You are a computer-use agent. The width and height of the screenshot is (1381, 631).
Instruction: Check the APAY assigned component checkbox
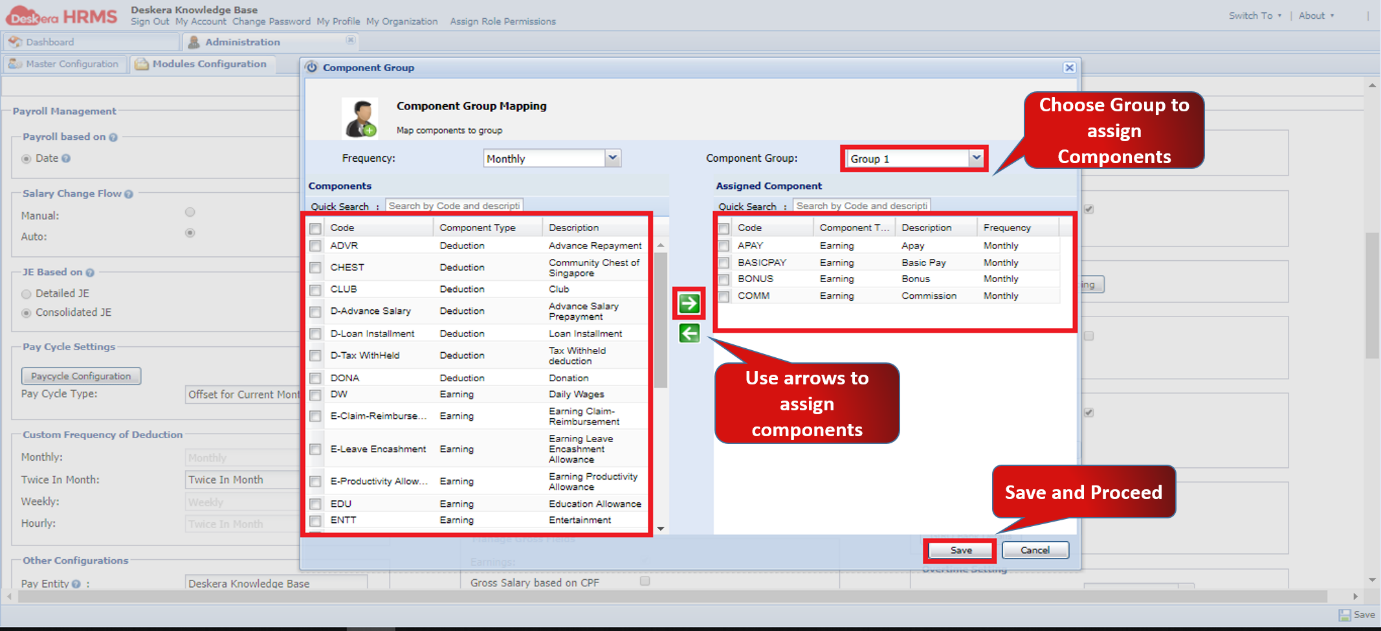724,245
